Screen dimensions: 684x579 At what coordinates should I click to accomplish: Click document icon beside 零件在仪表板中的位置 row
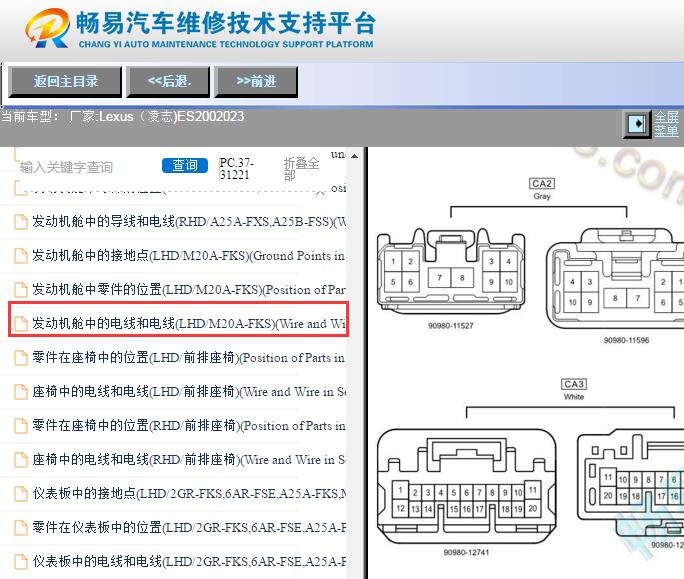click(21, 528)
